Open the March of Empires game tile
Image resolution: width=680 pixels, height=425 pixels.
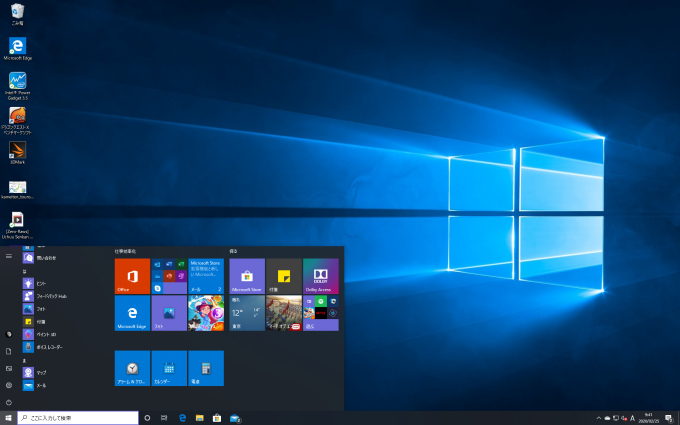point(284,313)
